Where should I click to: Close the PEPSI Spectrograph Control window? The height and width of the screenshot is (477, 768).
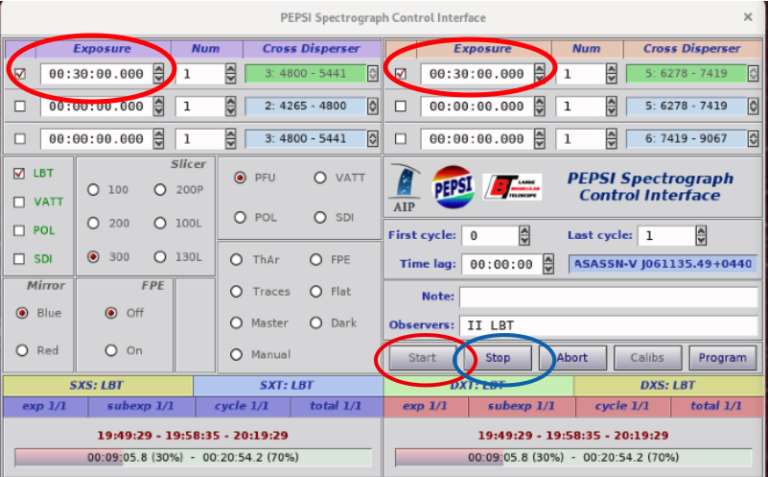click(x=747, y=17)
